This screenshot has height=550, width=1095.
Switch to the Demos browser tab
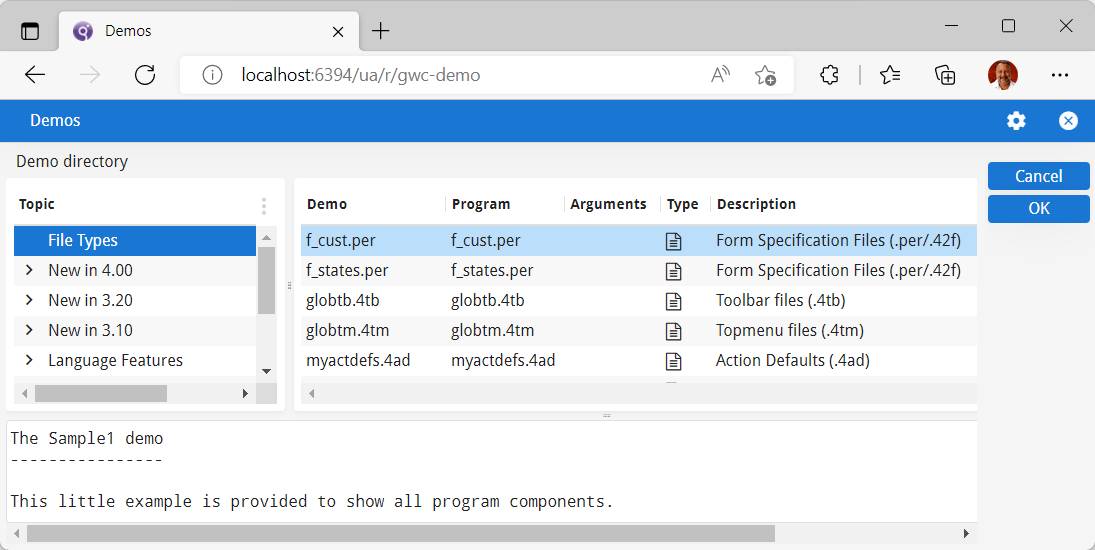point(200,31)
